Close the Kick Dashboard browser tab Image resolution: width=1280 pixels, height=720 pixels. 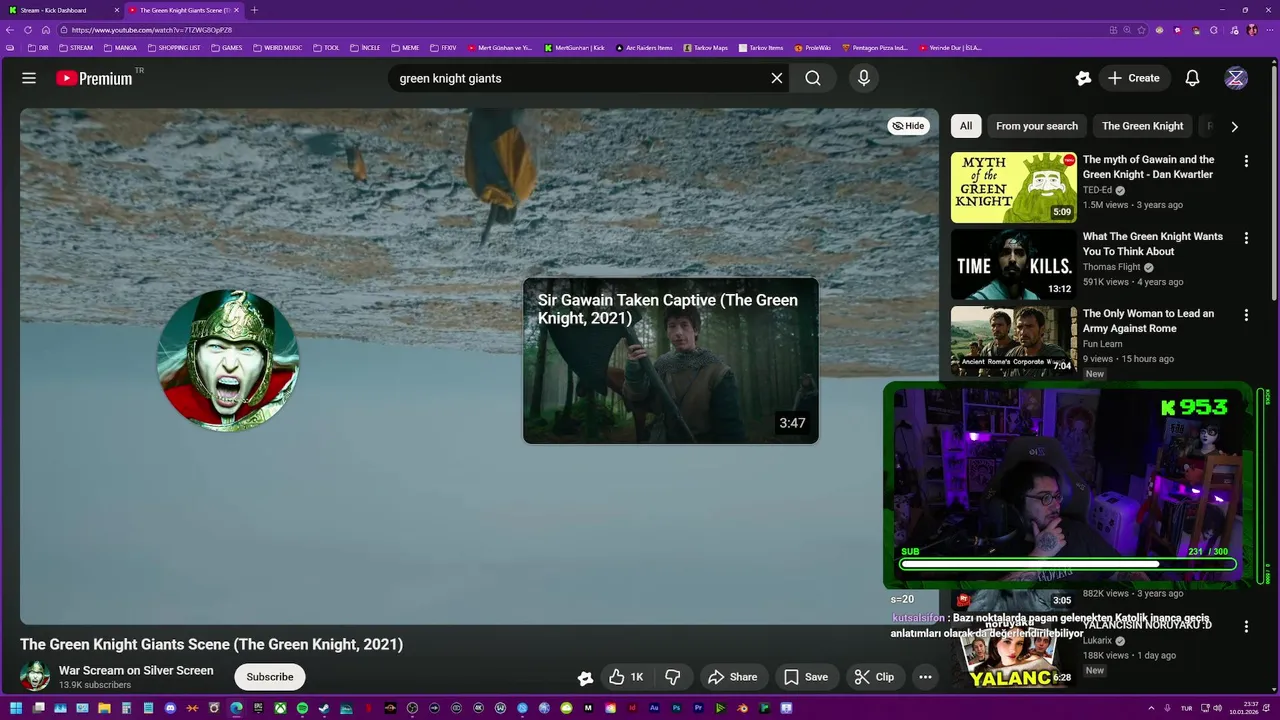point(116,10)
